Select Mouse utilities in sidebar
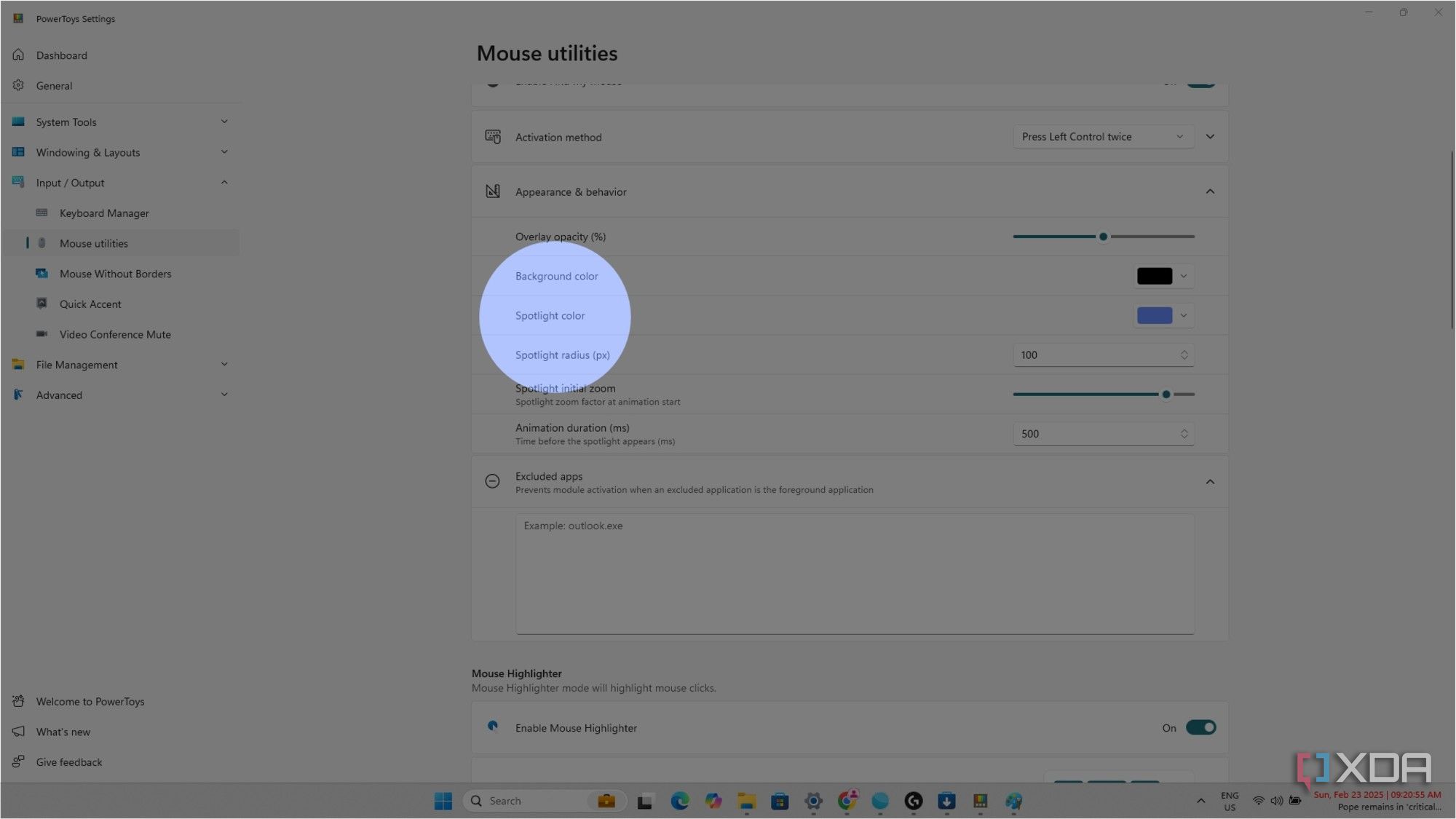Screen dimensions: 1456x819 pos(121,243)
